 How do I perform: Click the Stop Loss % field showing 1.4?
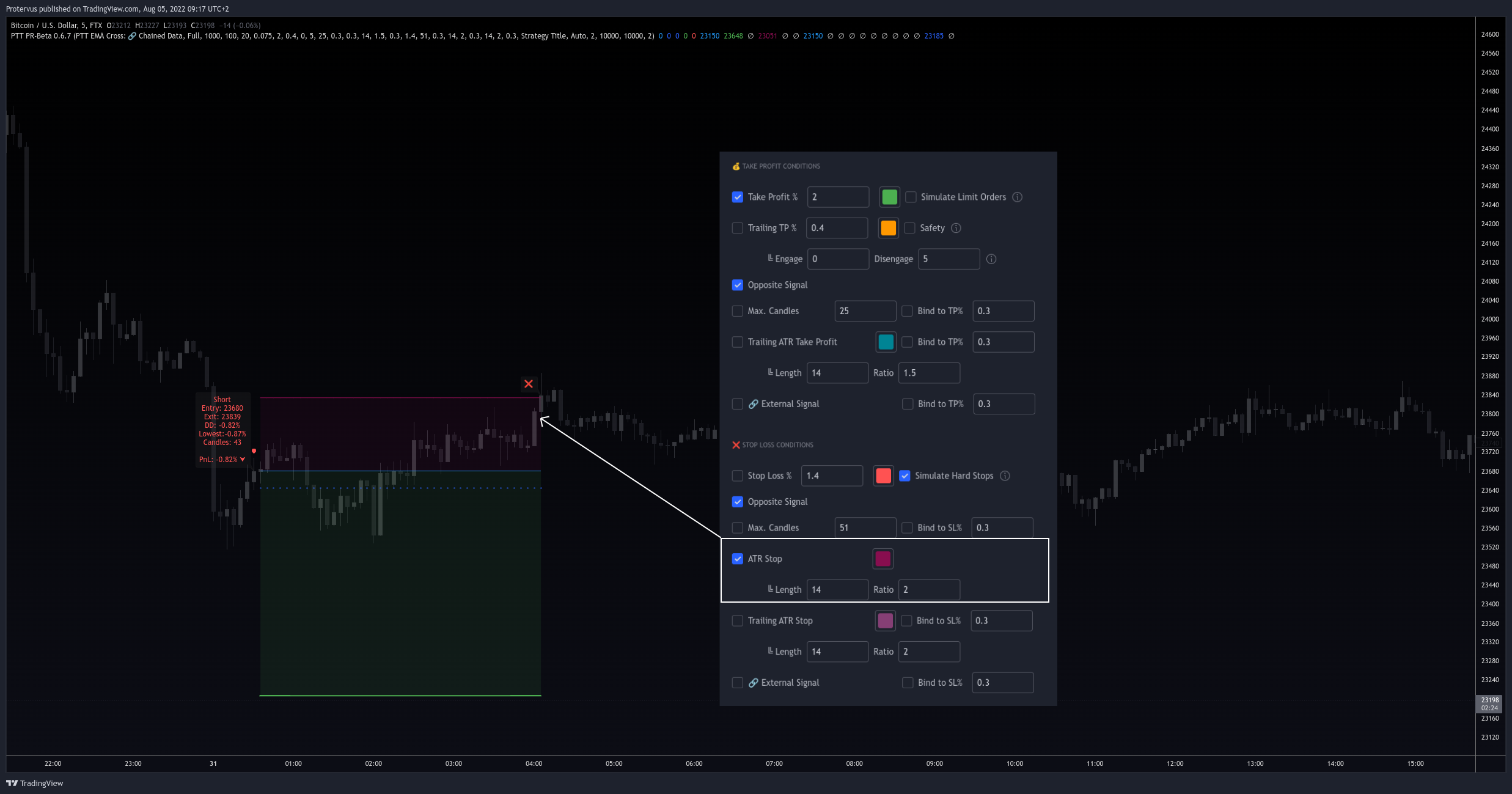coord(832,476)
